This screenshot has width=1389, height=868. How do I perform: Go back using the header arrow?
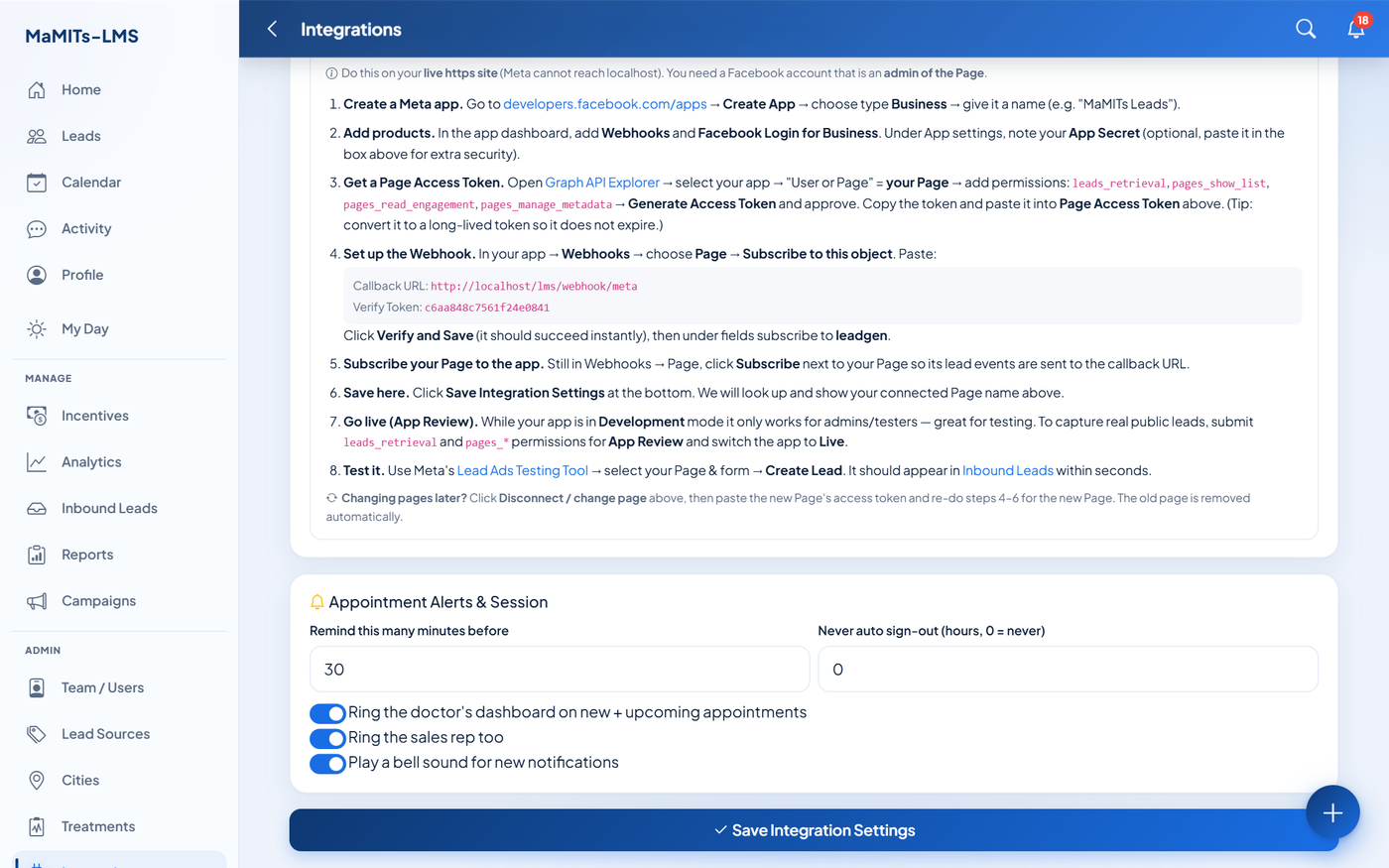click(272, 29)
